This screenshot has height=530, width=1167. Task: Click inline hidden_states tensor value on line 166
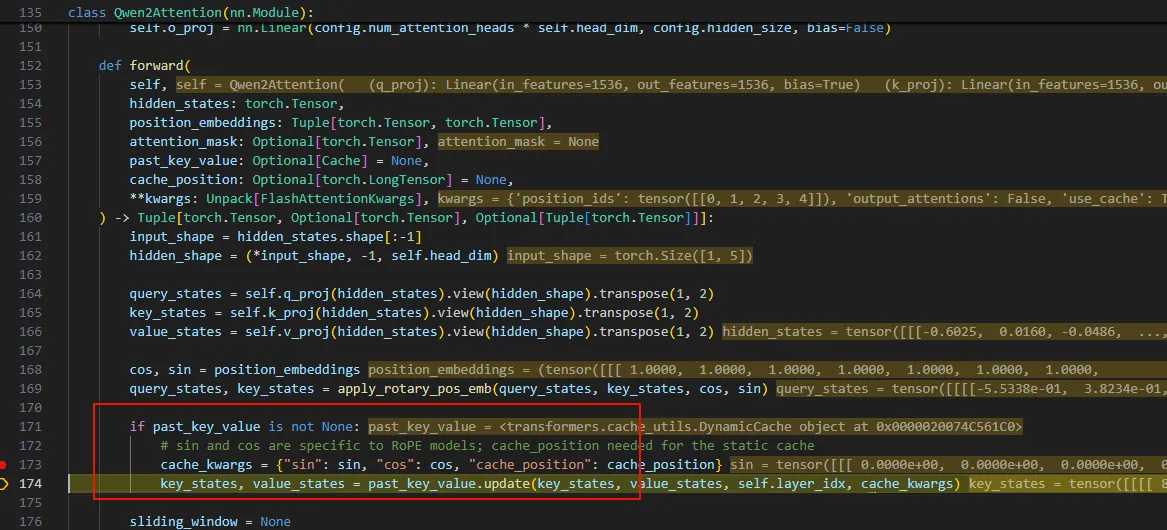(x=944, y=332)
